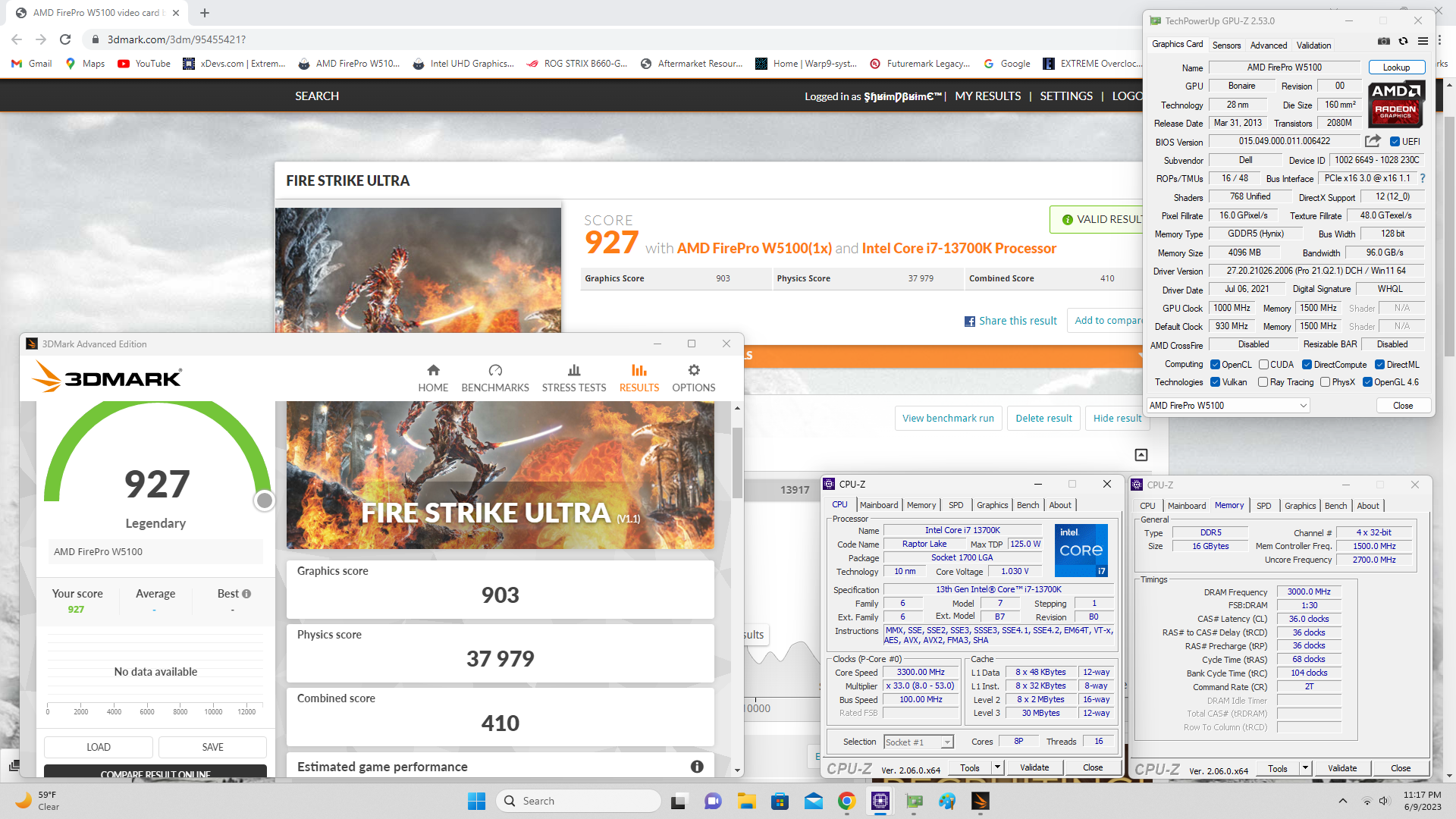Viewport: 1456px width, 819px height.
Task: Click the Windows taskbar Search box
Action: point(578,801)
